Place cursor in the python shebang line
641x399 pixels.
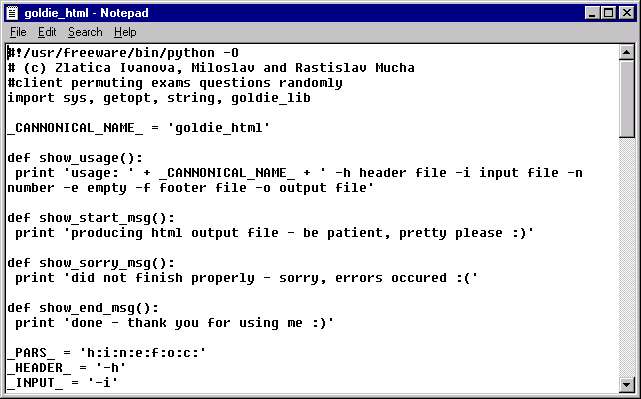tap(123, 53)
